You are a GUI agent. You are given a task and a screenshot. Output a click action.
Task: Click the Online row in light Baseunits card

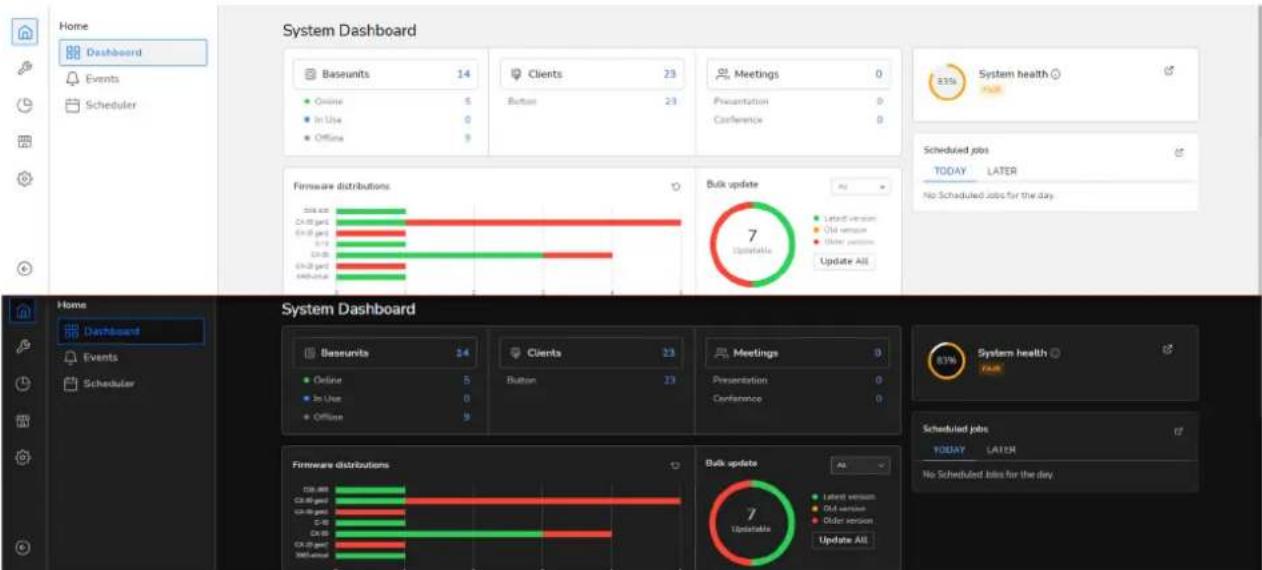click(x=385, y=101)
